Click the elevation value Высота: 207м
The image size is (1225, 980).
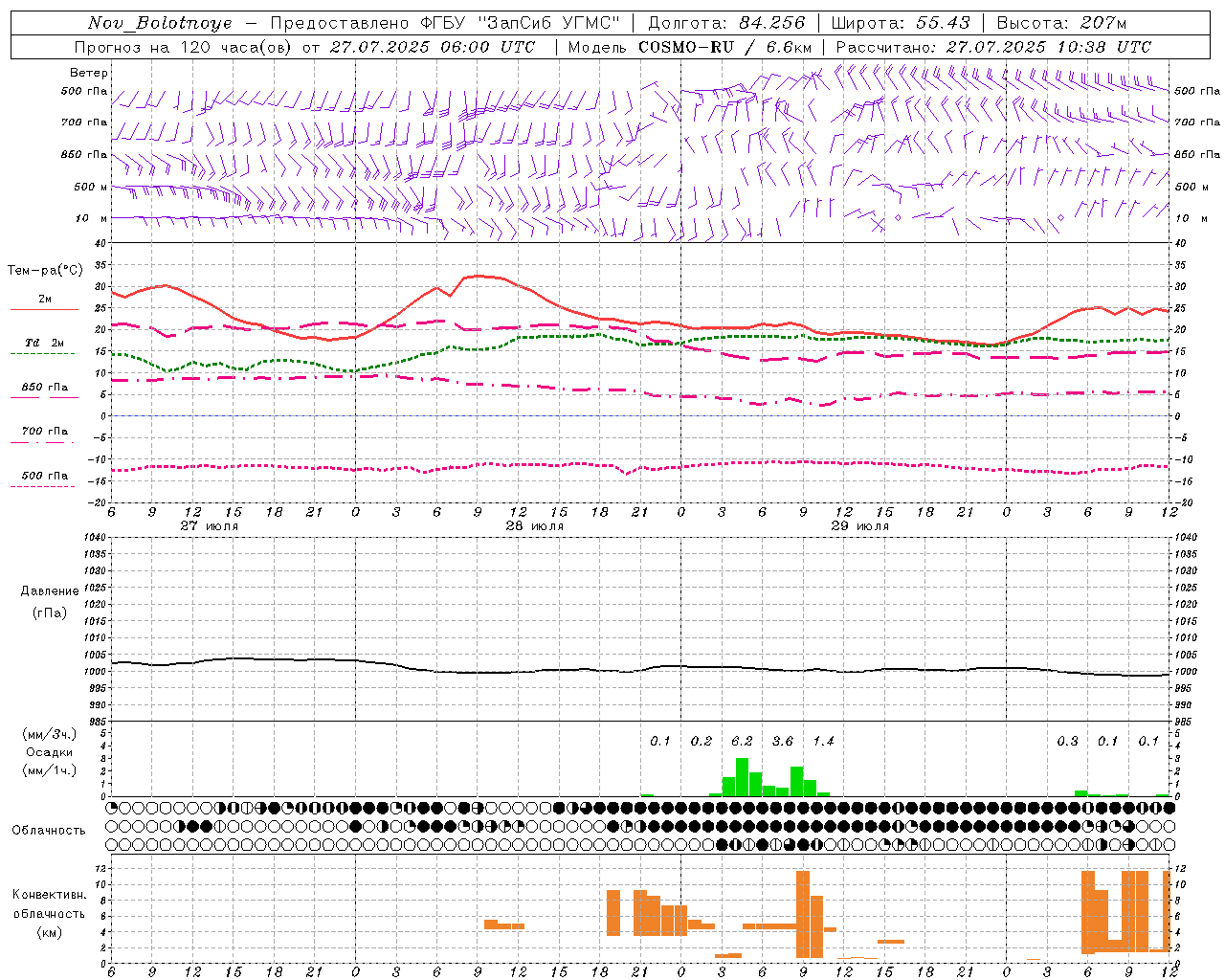click(1061, 23)
